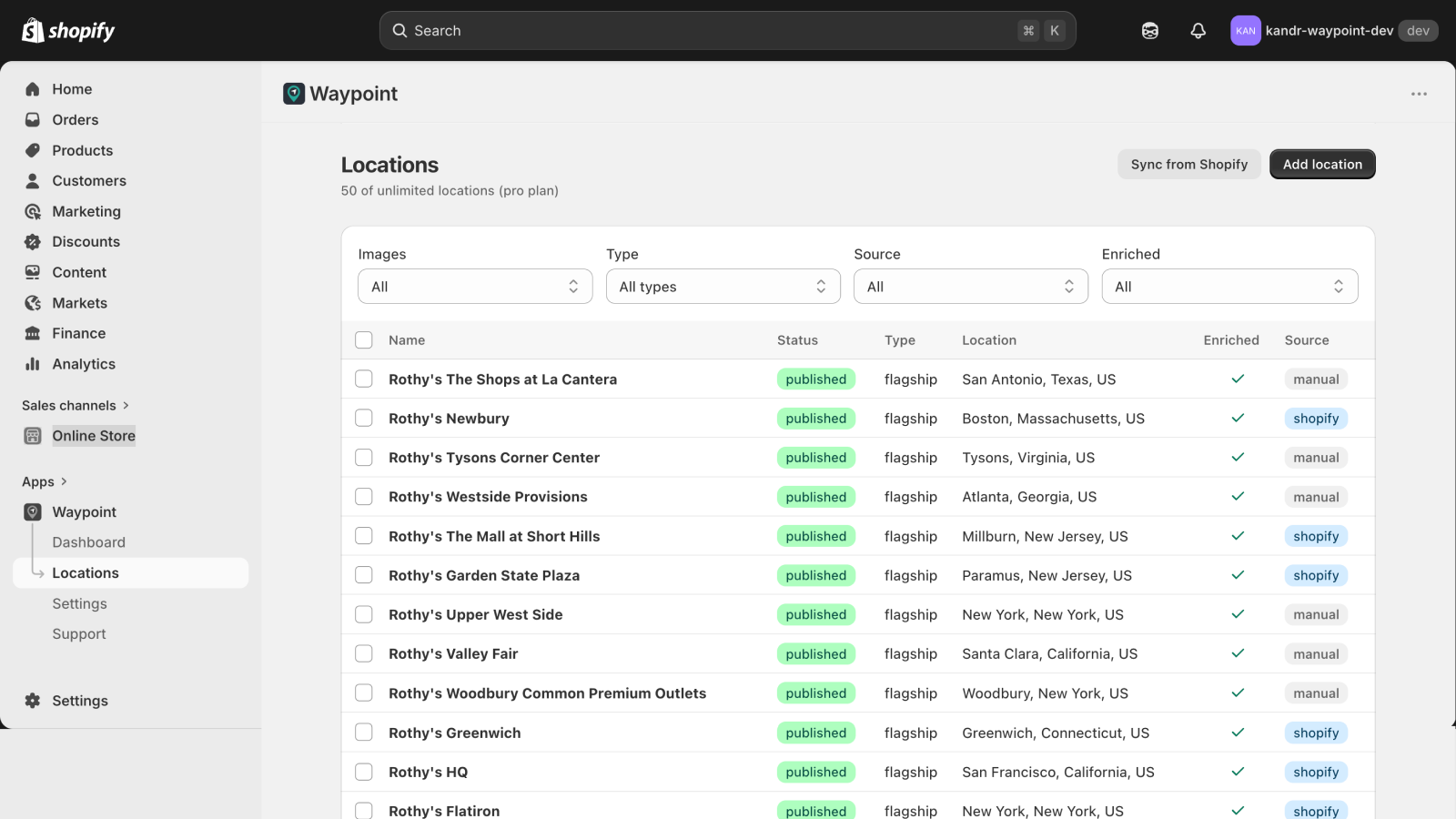This screenshot has height=819, width=1456.
Task: Click the KAN store avatar
Action: pyautogui.click(x=1246, y=31)
